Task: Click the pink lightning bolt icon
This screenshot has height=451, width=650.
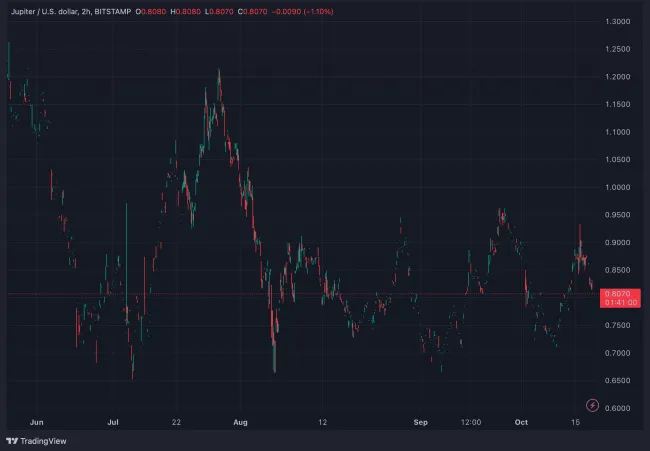Action: [x=592, y=405]
